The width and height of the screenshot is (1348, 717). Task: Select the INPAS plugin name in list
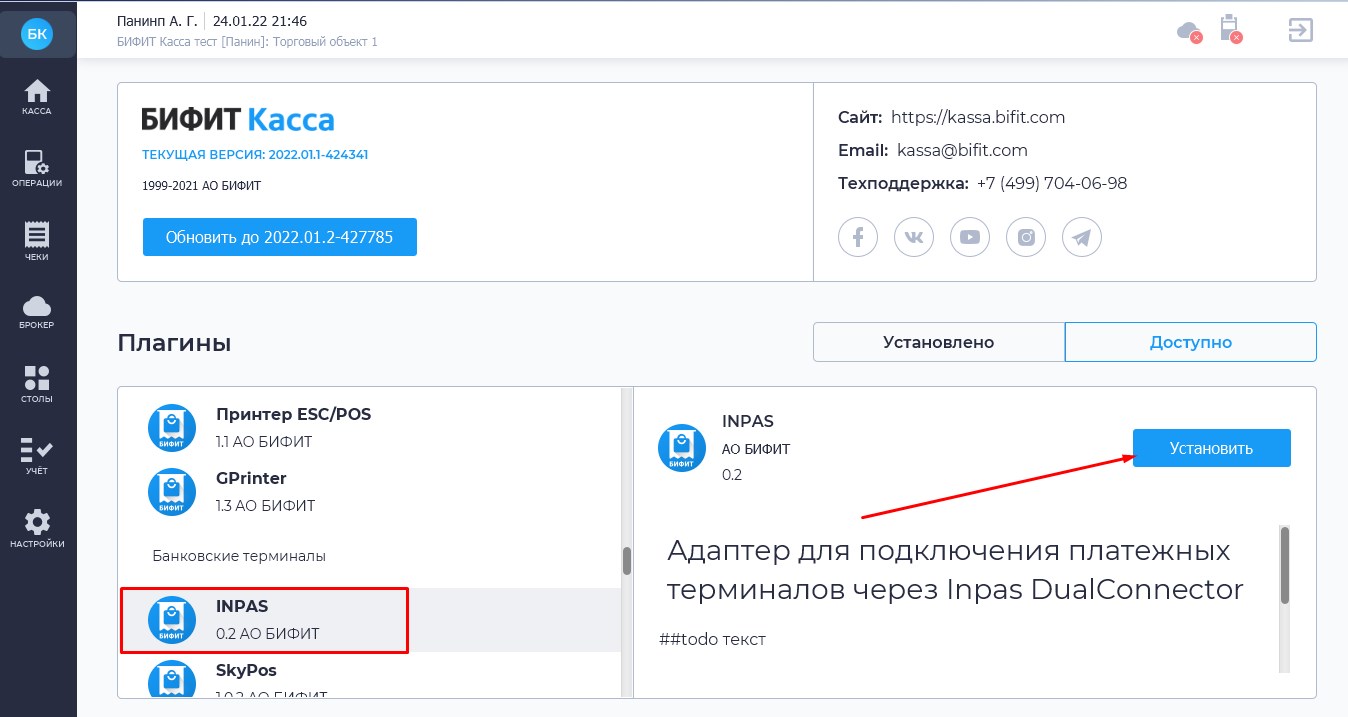[x=242, y=606]
